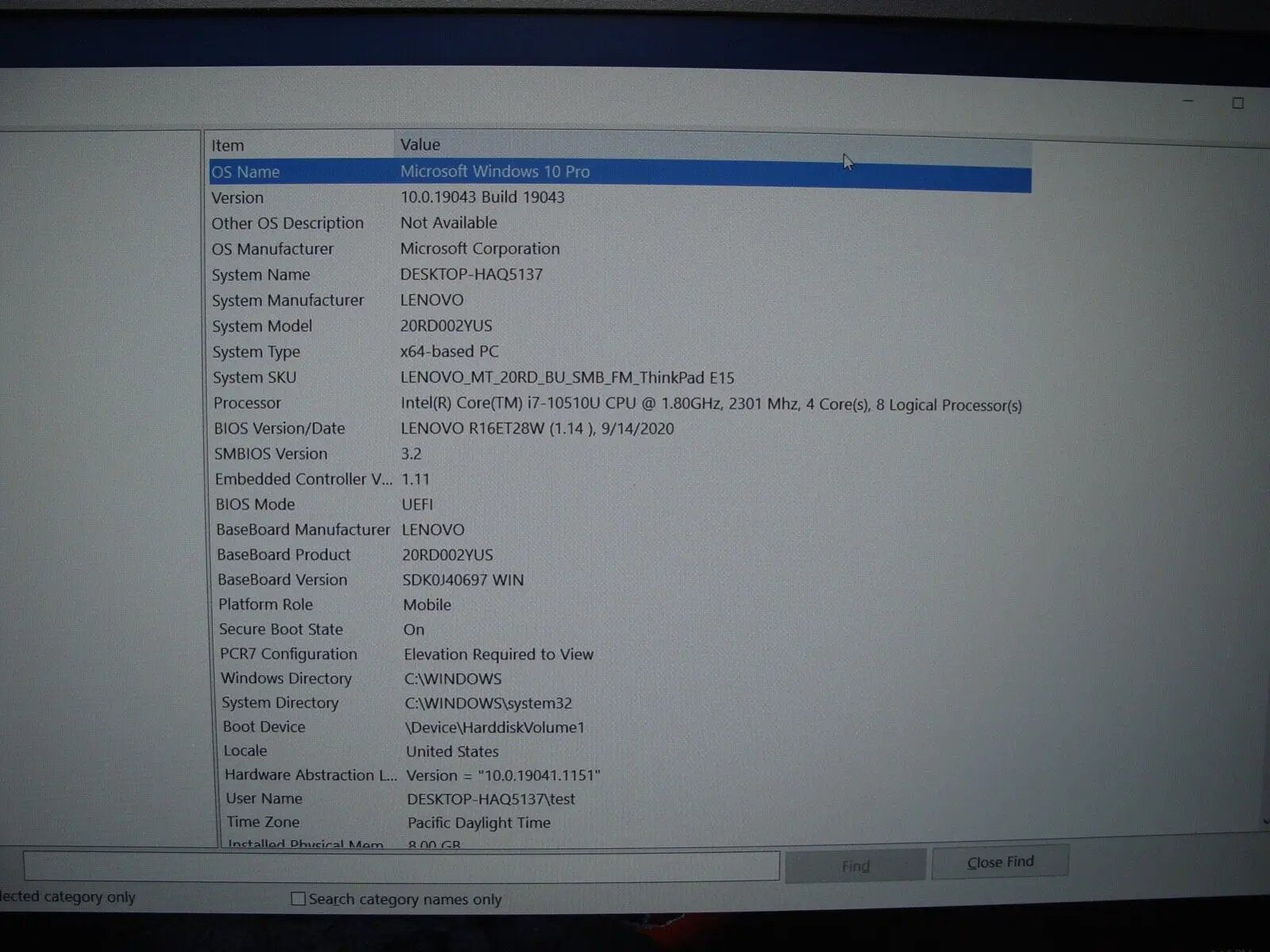Click the value x64-based PC
The image size is (1270, 952).
[449, 351]
